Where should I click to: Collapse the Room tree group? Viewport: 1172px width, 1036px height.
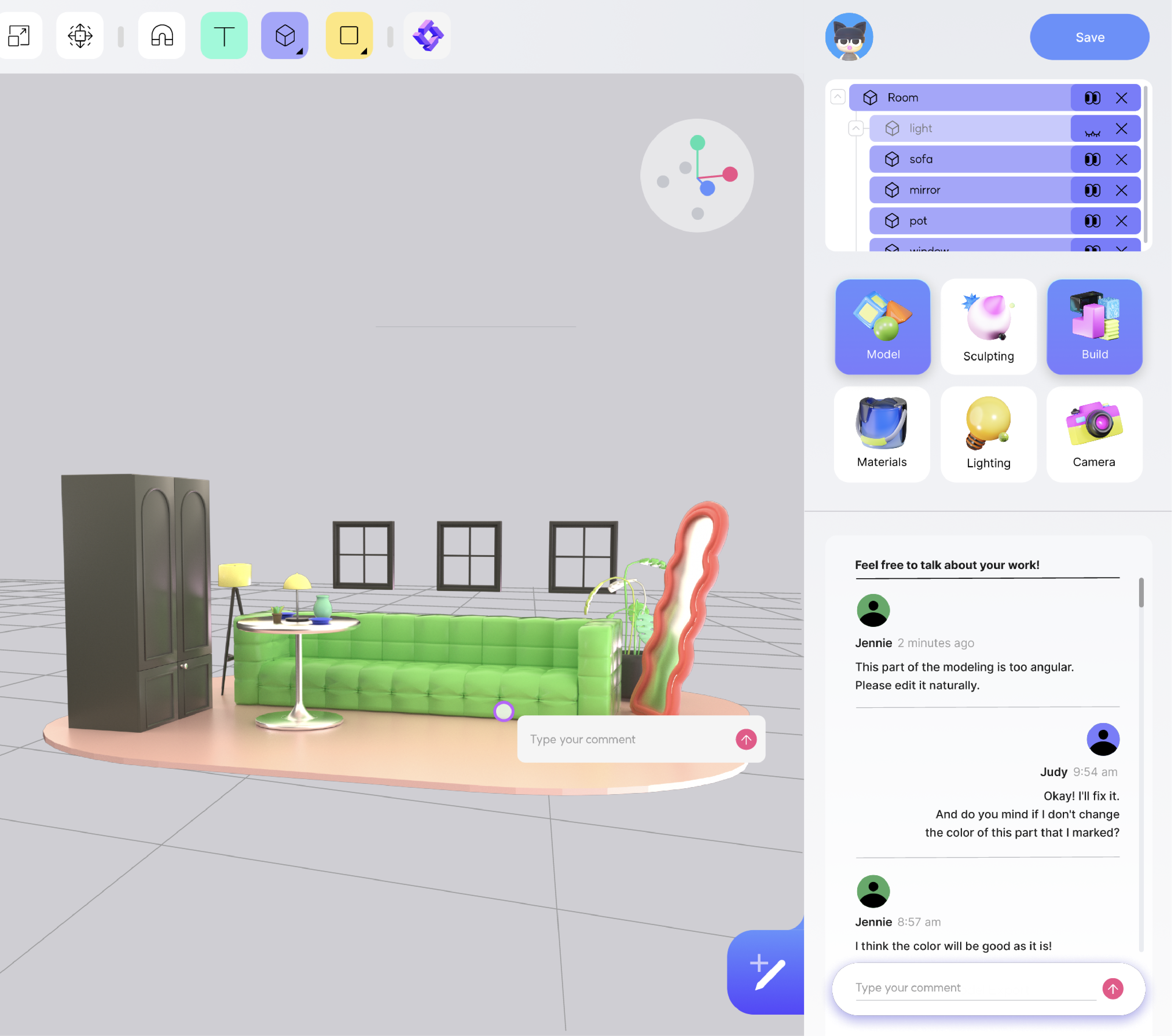pyautogui.click(x=837, y=97)
